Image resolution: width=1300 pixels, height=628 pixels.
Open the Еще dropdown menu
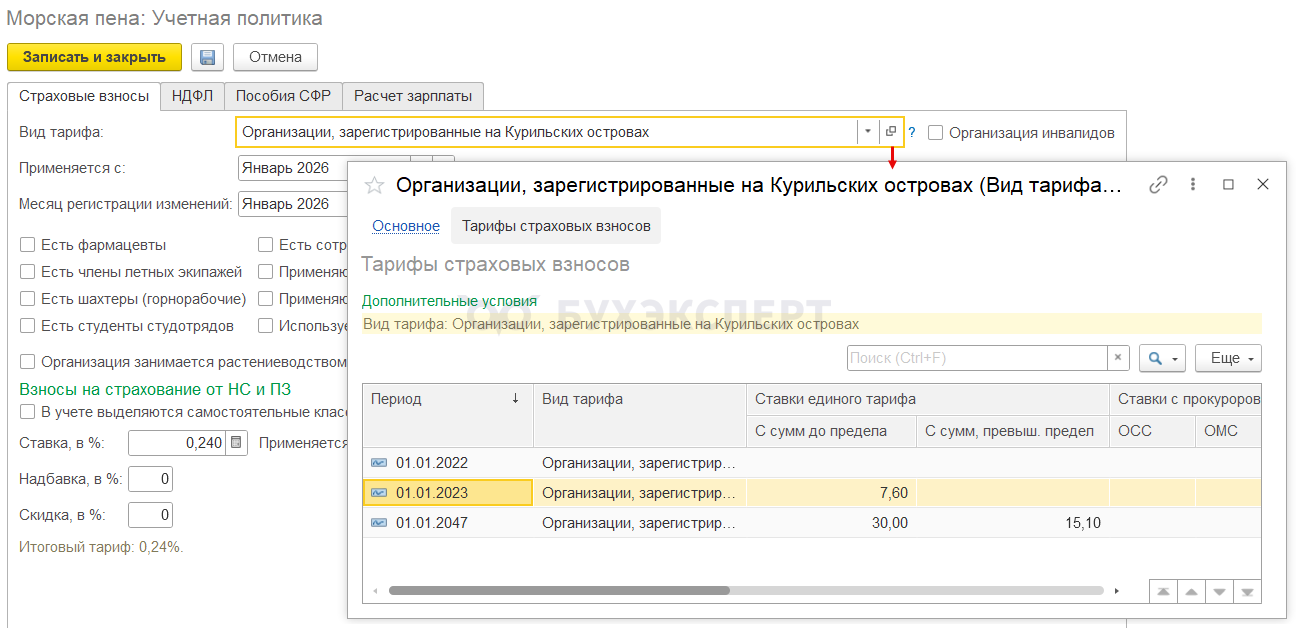(1228, 358)
